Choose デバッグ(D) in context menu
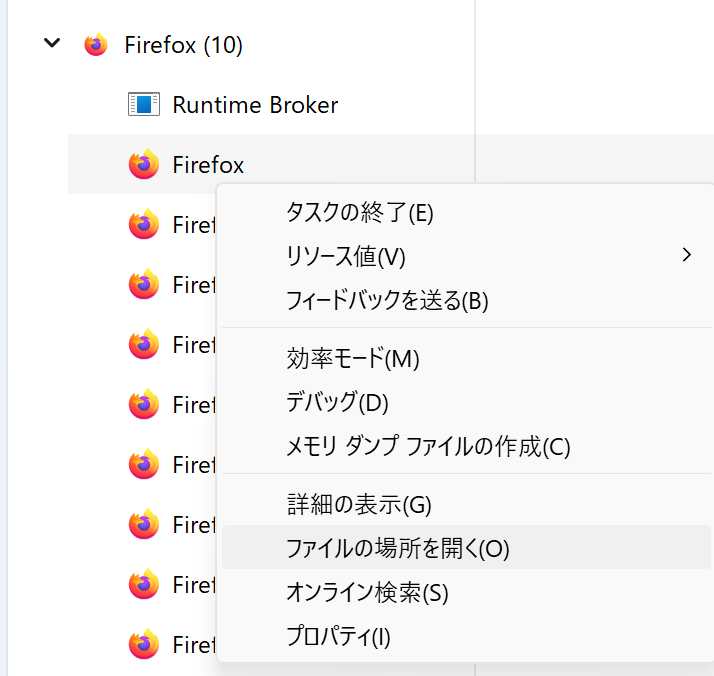The width and height of the screenshot is (714, 676). (337, 402)
